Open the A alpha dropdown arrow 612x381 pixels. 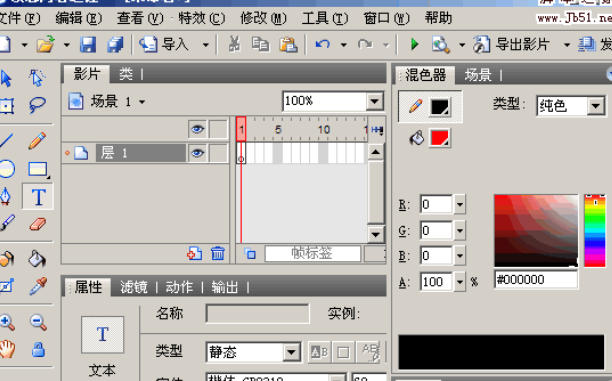[x=460, y=281]
